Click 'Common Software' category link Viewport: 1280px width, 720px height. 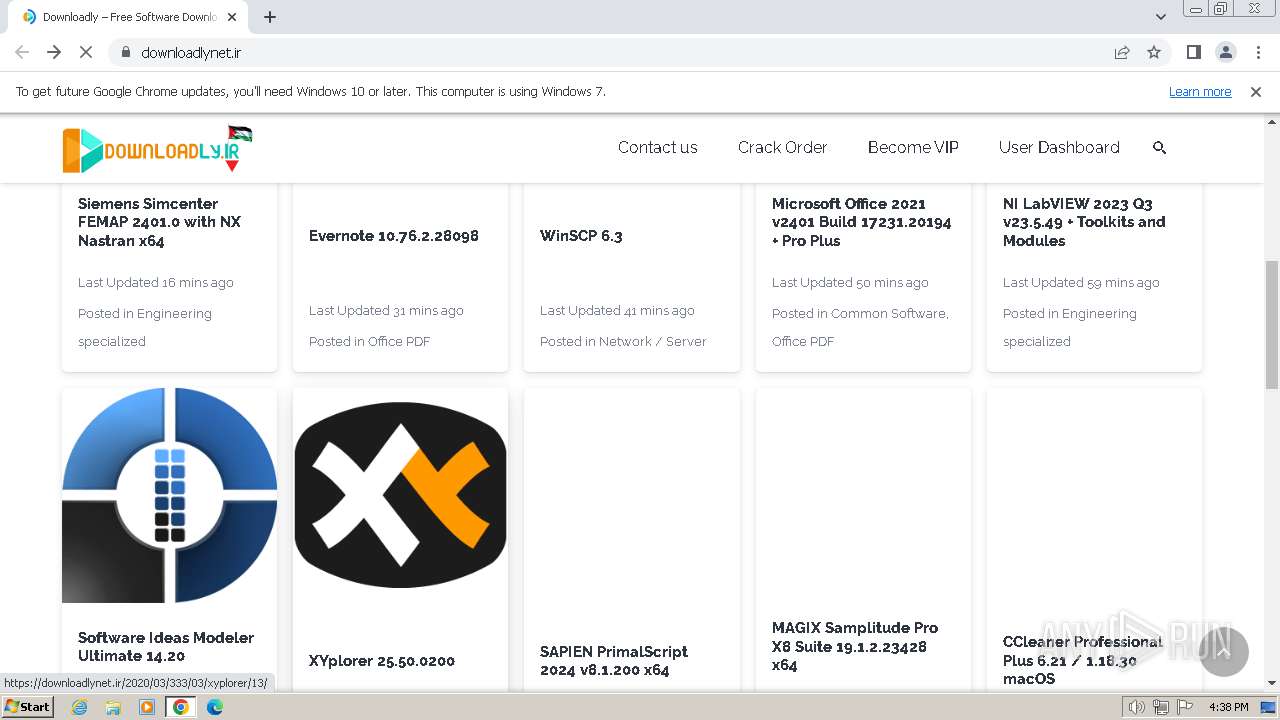[x=889, y=313]
